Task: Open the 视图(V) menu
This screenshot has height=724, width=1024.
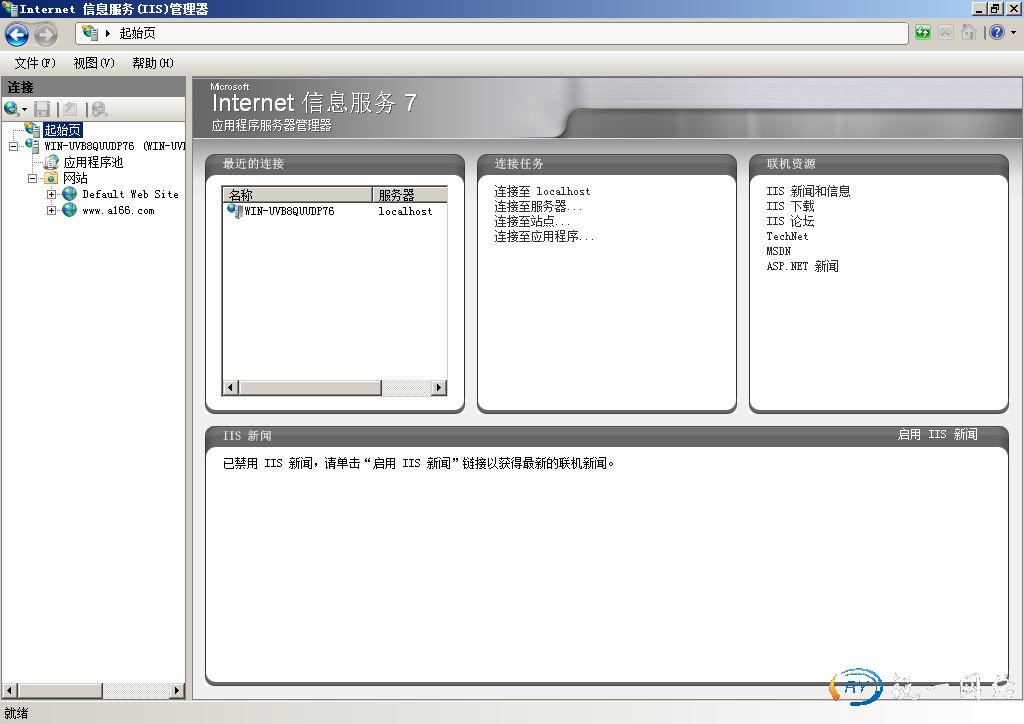Action: (x=94, y=63)
